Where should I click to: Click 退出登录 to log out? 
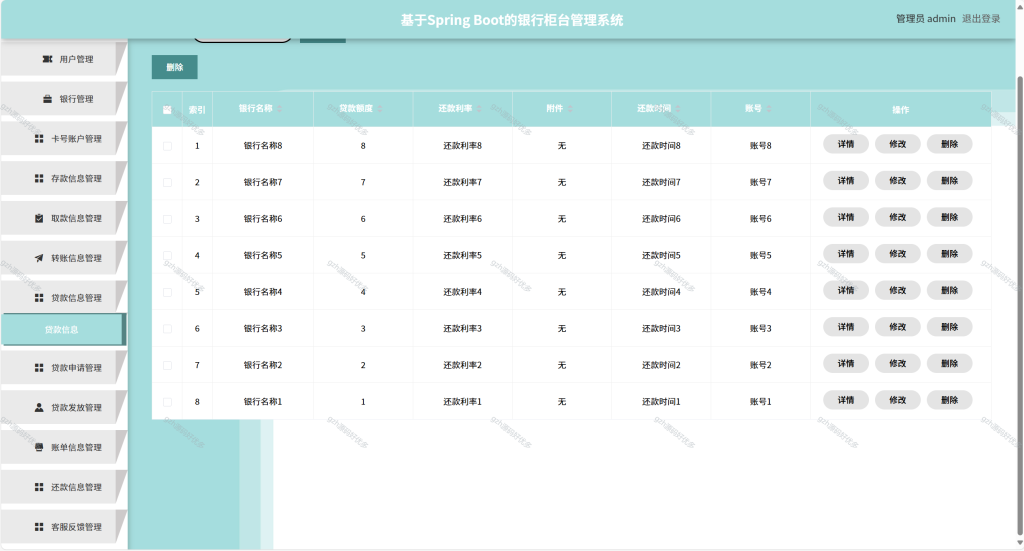pos(981,19)
